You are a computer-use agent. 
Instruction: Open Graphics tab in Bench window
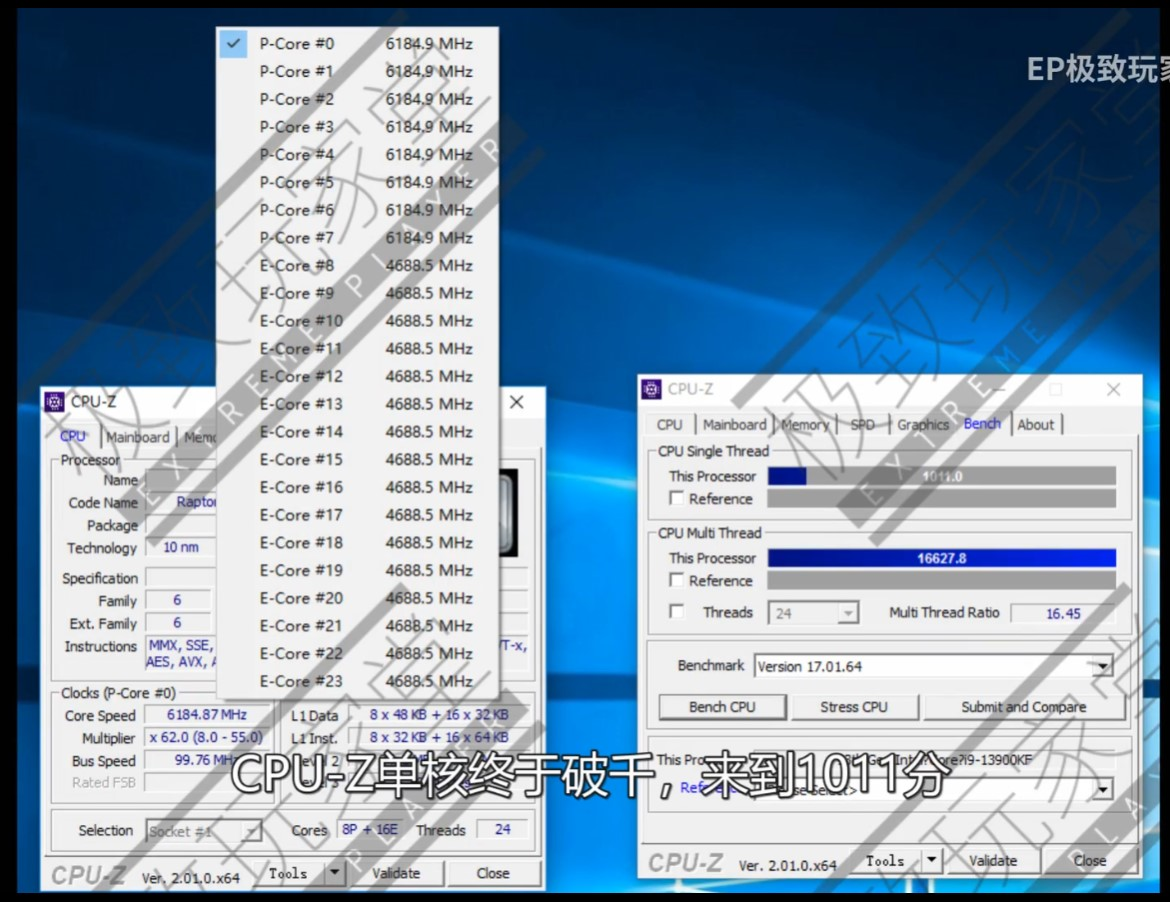click(x=923, y=425)
